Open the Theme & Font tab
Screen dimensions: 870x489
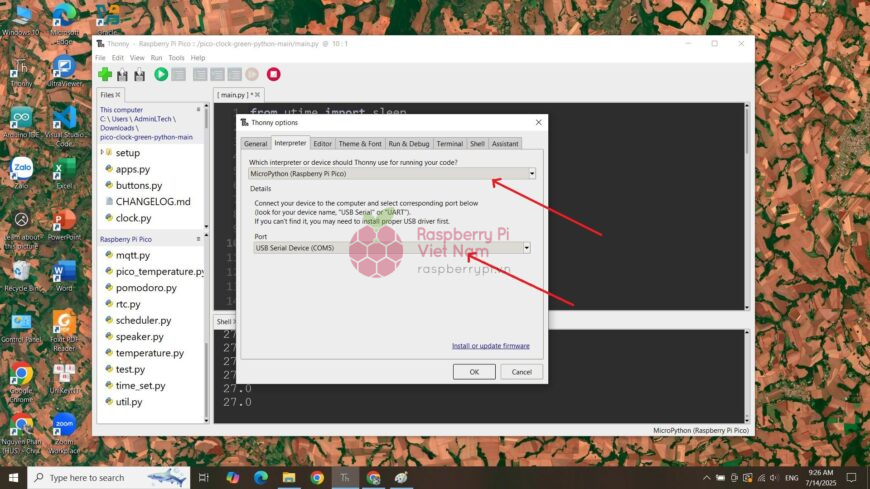pyautogui.click(x=359, y=144)
